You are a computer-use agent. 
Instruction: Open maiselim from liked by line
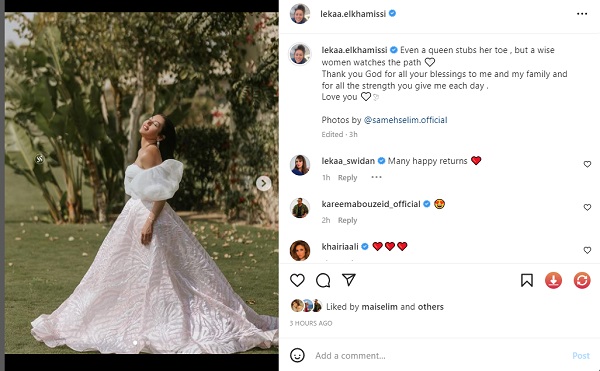click(379, 307)
